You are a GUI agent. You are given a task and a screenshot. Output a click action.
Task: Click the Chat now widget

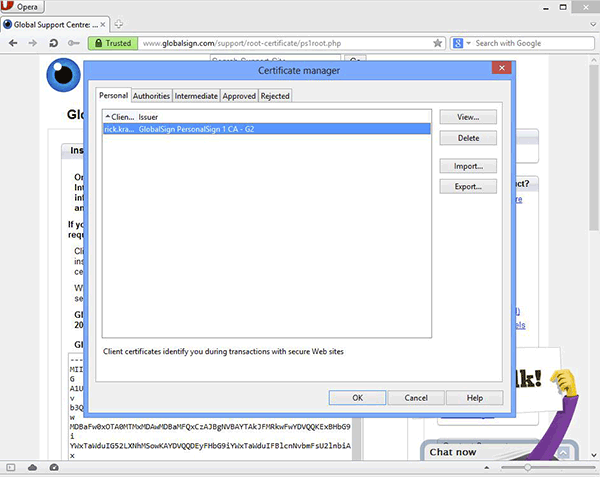(453, 452)
